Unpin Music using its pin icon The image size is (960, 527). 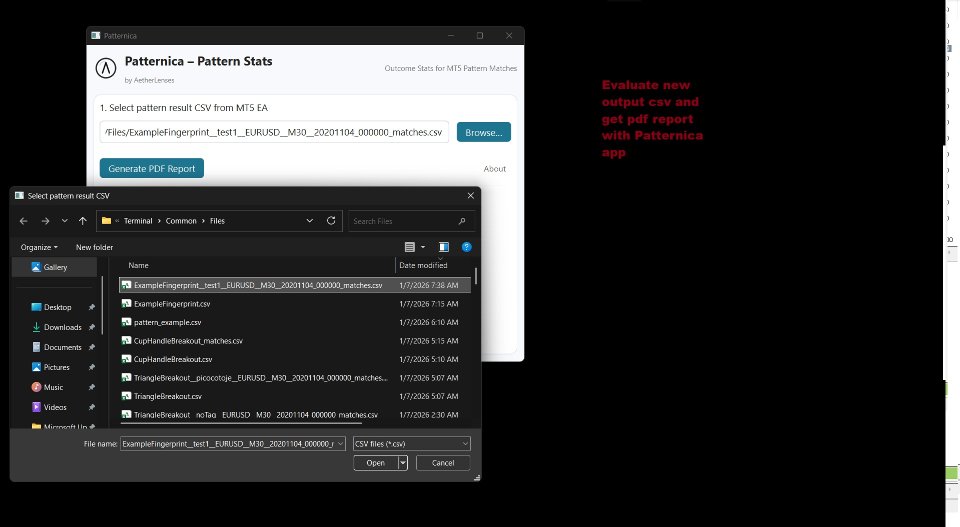click(x=92, y=387)
